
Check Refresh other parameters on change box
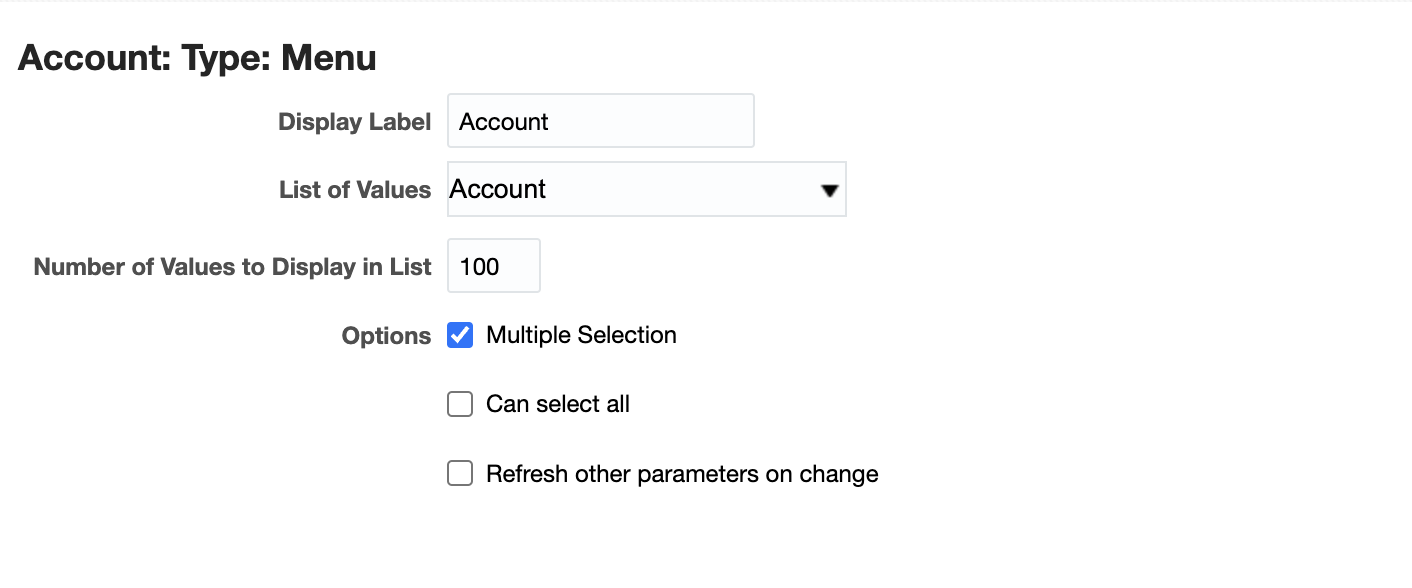click(459, 472)
